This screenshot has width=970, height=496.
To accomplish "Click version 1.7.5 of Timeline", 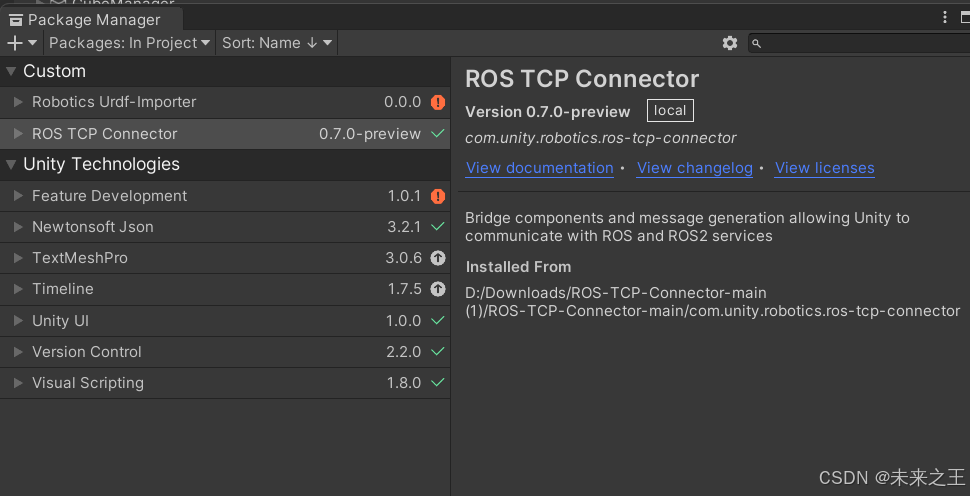I will [405, 289].
